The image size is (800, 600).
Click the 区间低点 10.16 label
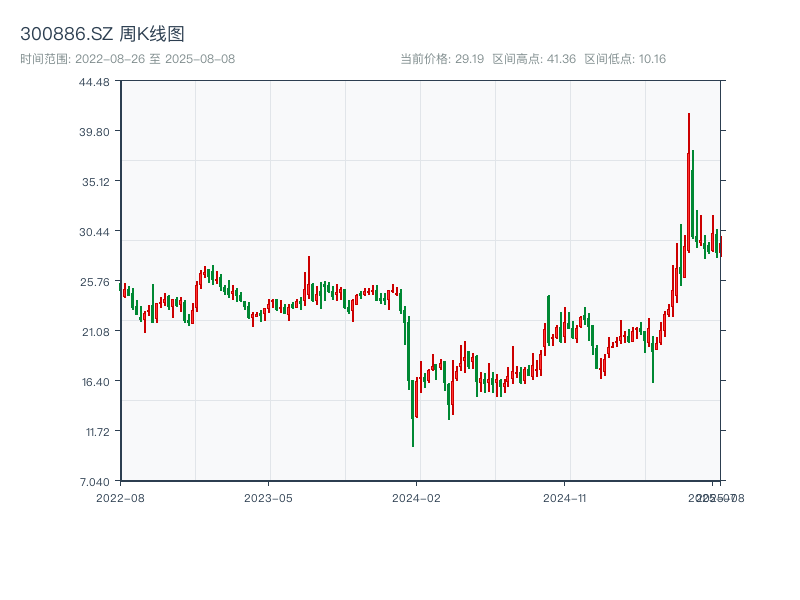pyautogui.click(x=625, y=59)
